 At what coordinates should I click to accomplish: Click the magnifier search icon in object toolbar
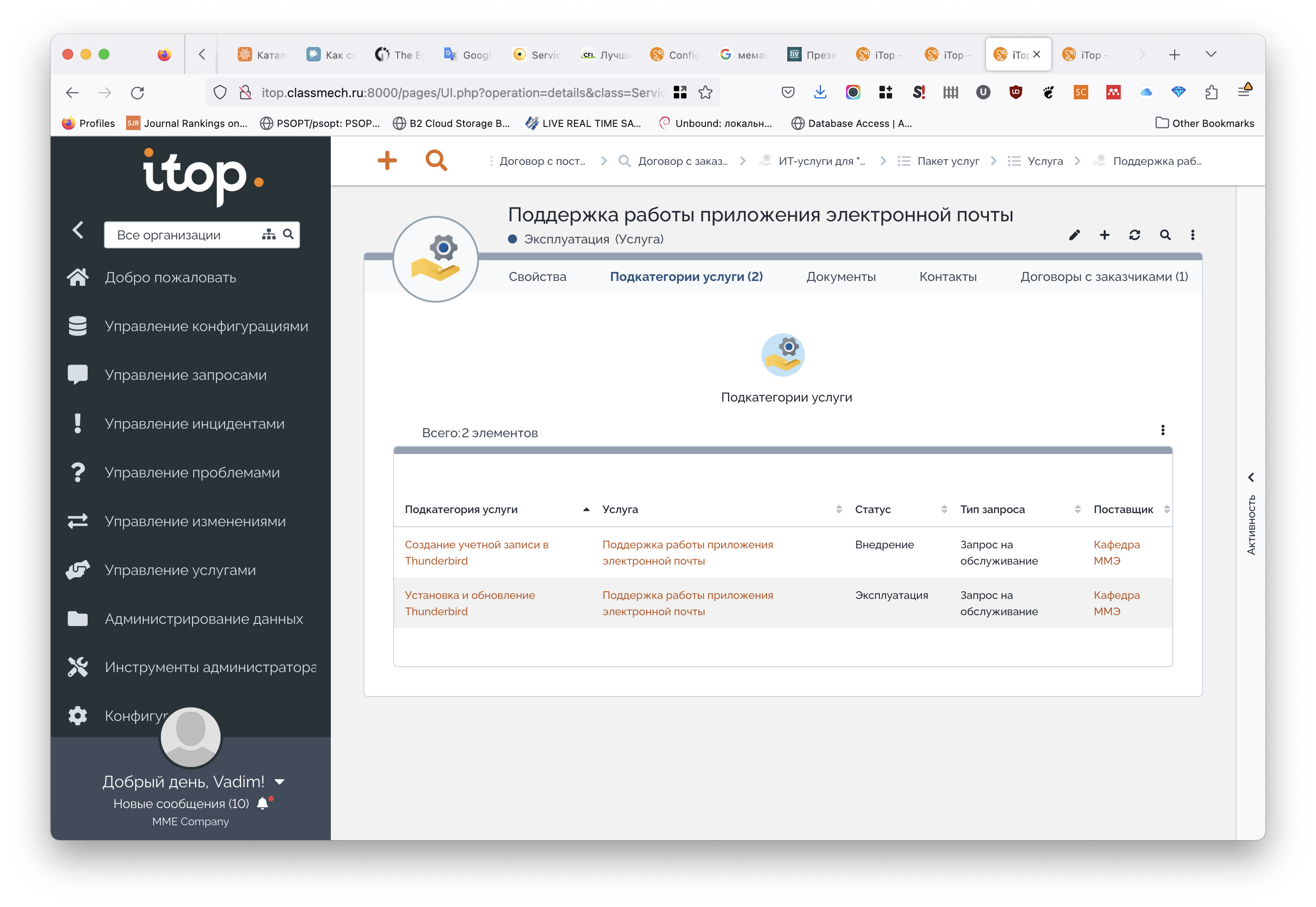click(x=1166, y=235)
